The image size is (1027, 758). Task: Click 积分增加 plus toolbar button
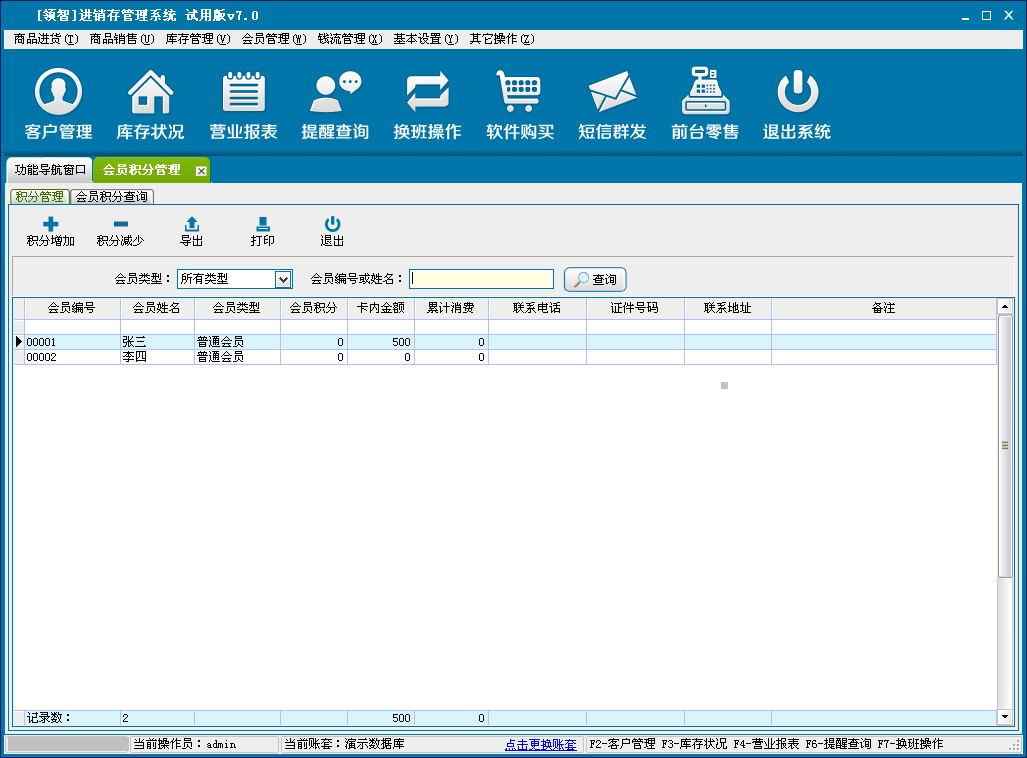coord(50,232)
